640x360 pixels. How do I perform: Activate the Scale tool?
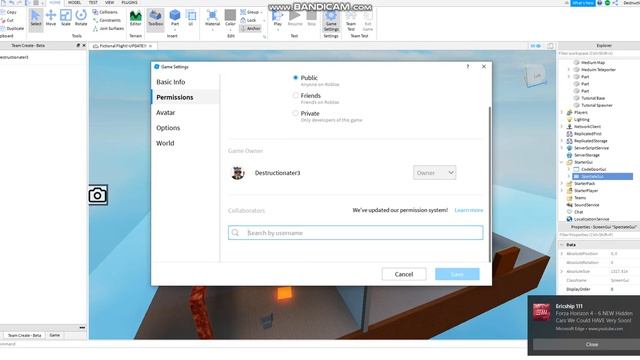pos(66,18)
